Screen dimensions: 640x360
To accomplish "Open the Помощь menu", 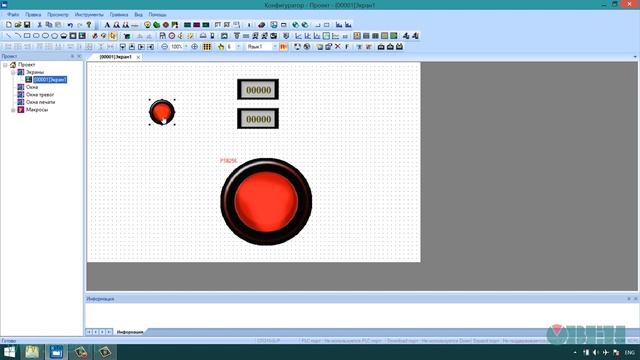I will point(157,14).
